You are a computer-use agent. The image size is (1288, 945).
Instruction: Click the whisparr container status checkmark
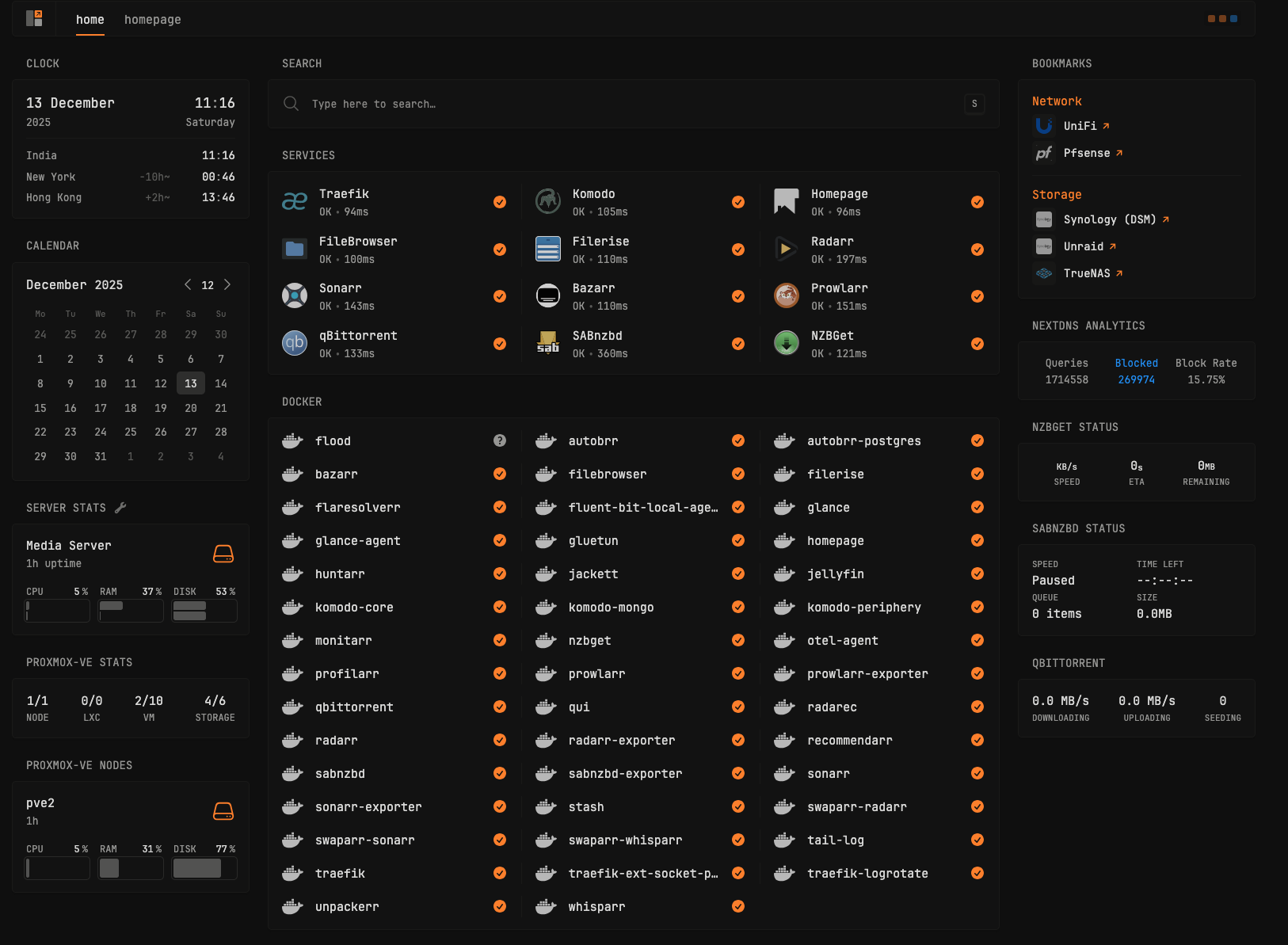[x=738, y=906]
